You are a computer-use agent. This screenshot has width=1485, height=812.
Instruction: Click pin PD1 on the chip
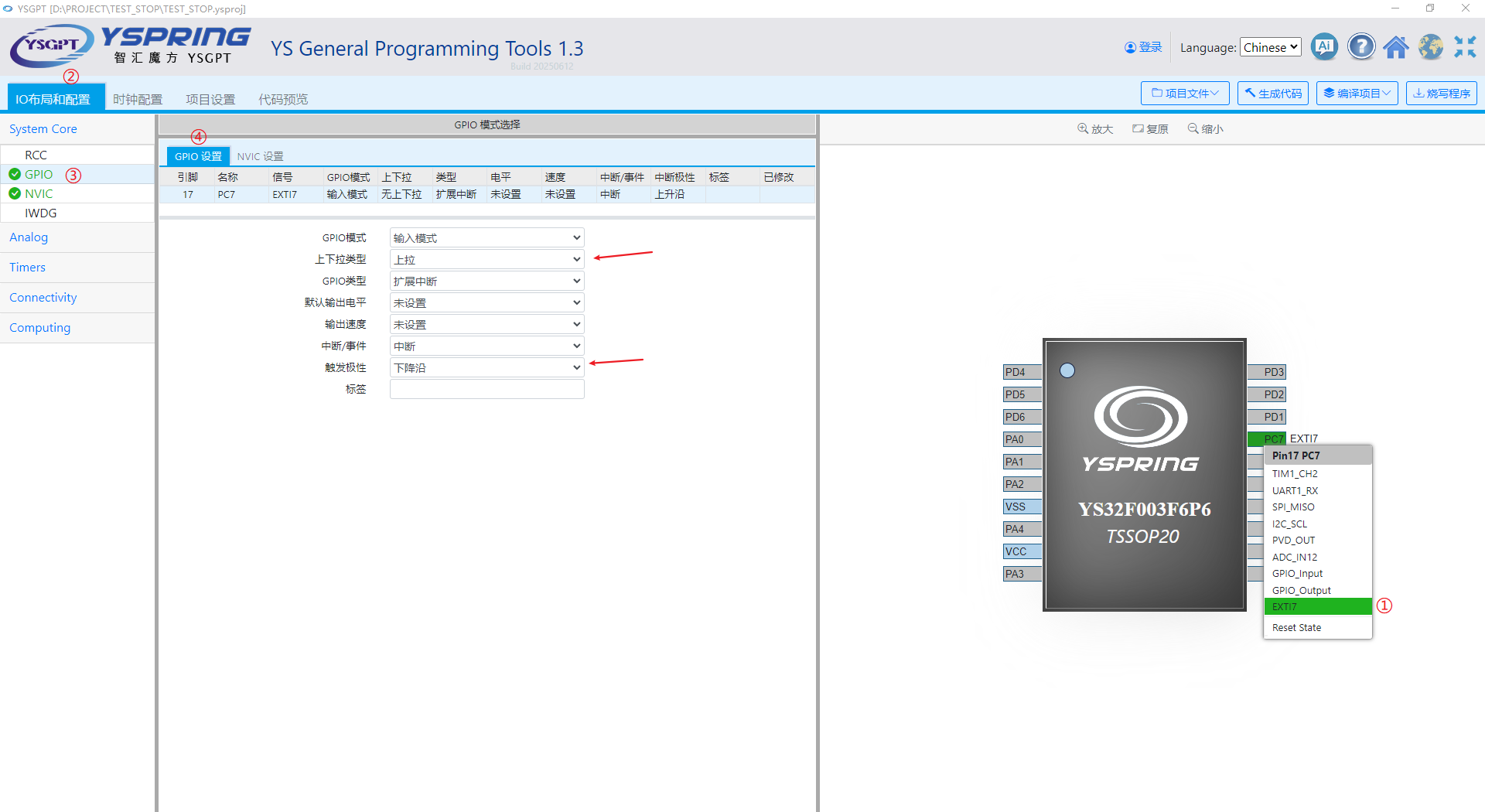pyautogui.click(x=1267, y=417)
